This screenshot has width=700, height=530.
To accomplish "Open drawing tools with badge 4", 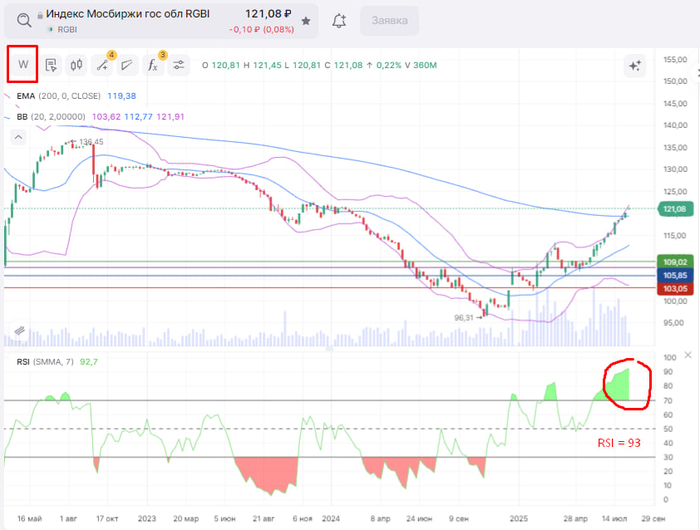I will (102, 65).
